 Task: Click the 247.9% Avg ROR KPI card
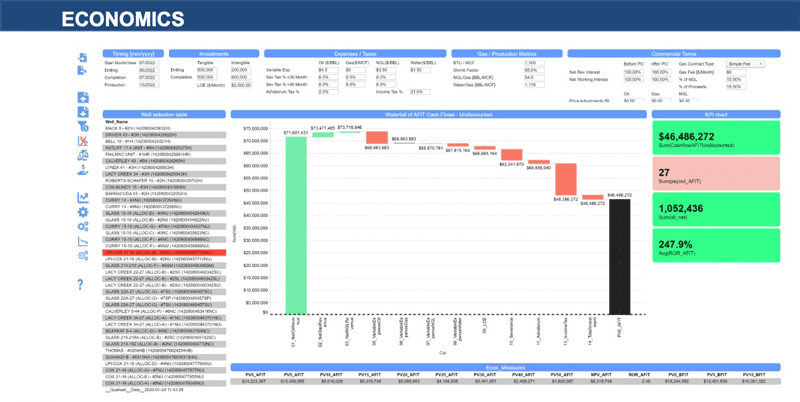pyautogui.click(x=716, y=247)
